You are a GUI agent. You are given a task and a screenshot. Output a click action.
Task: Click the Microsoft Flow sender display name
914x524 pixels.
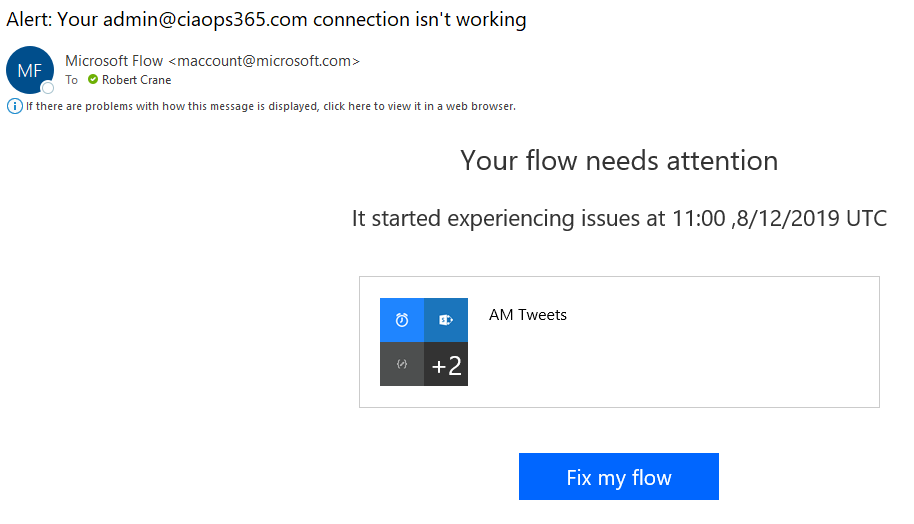[114, 61]
